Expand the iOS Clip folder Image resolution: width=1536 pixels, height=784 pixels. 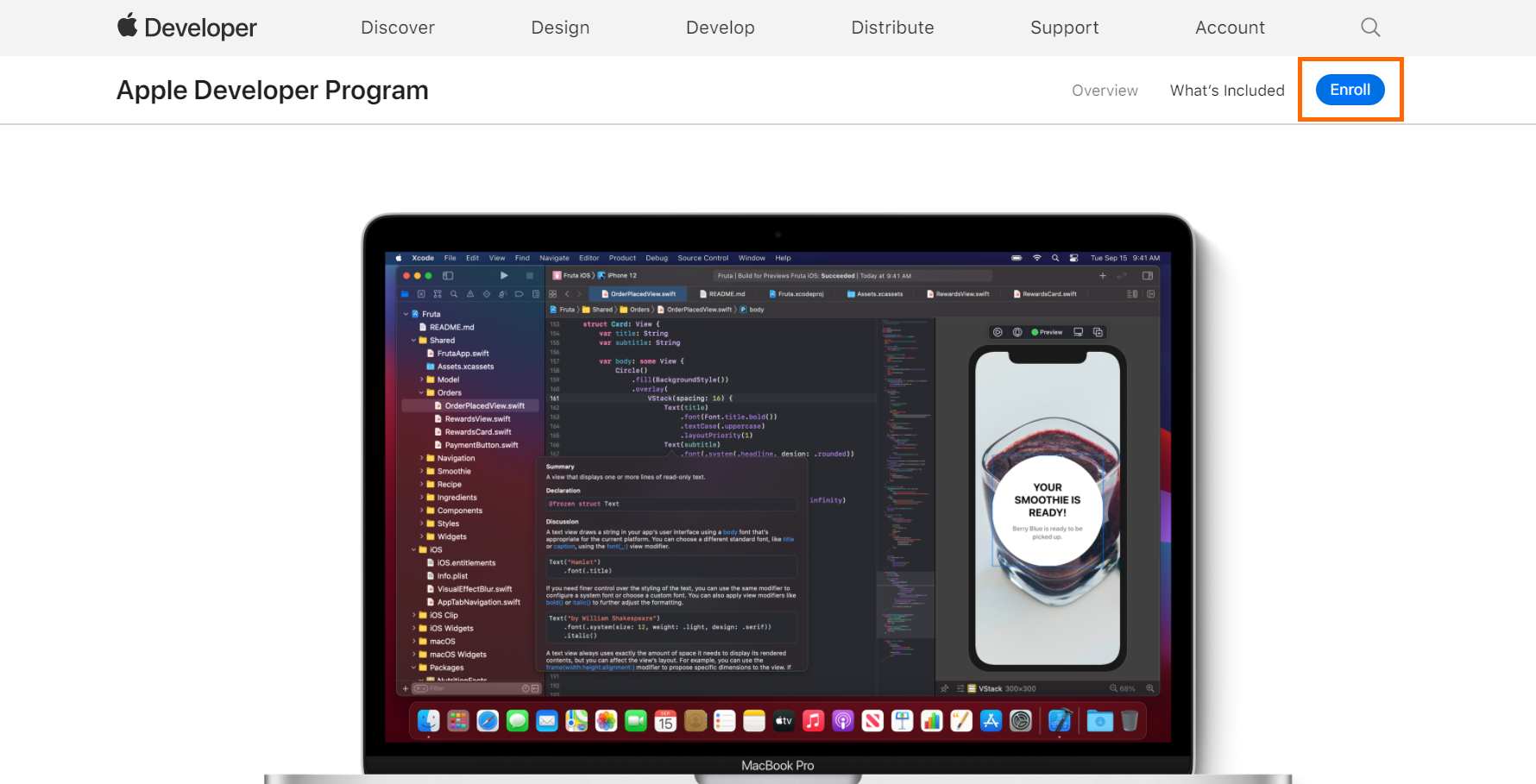click(x=414, y=615)
